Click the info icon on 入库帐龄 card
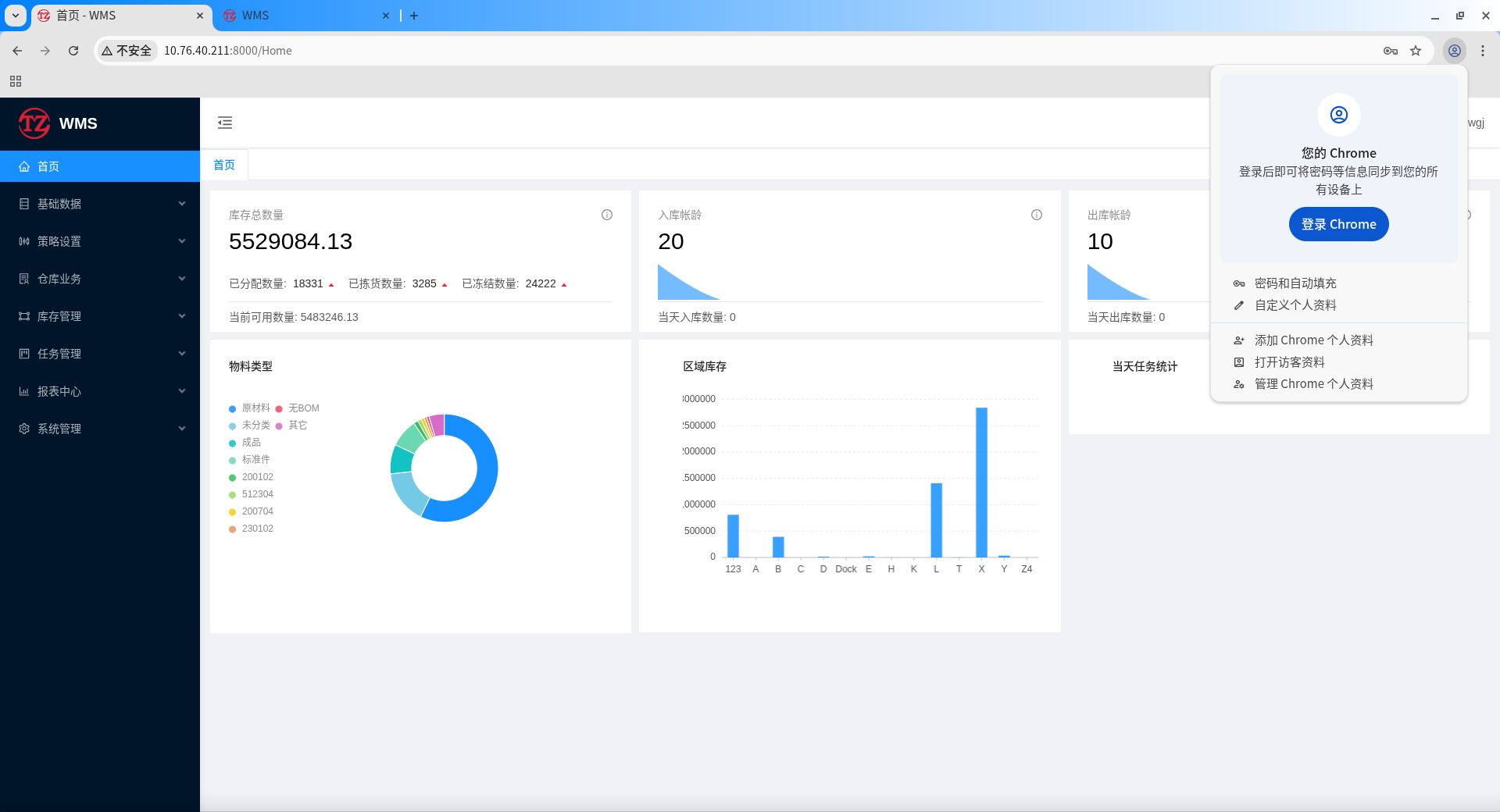The width and height of the screenshot is (1500, 812). tap(1037, 215)
